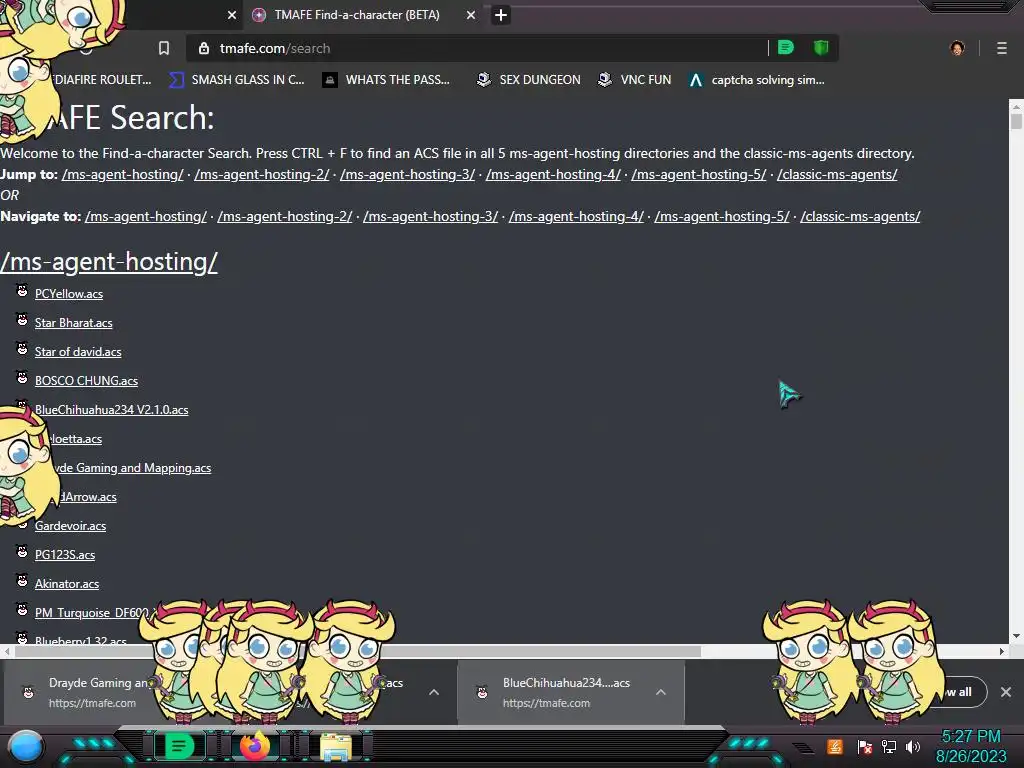Navigate to /classic-ms-agents/ directory

tap(860, 216)
